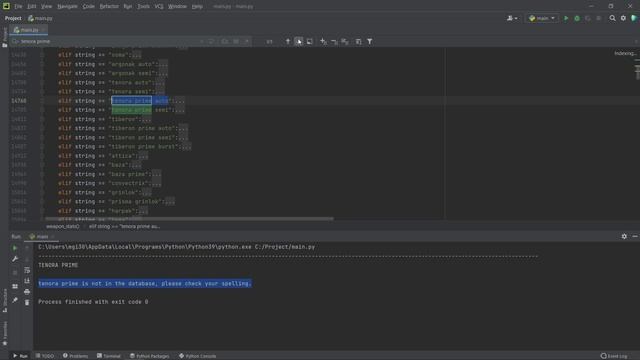This screenshot has height=360, width=640.
Task: Open the Tools menu
Action: coord(143,7)
